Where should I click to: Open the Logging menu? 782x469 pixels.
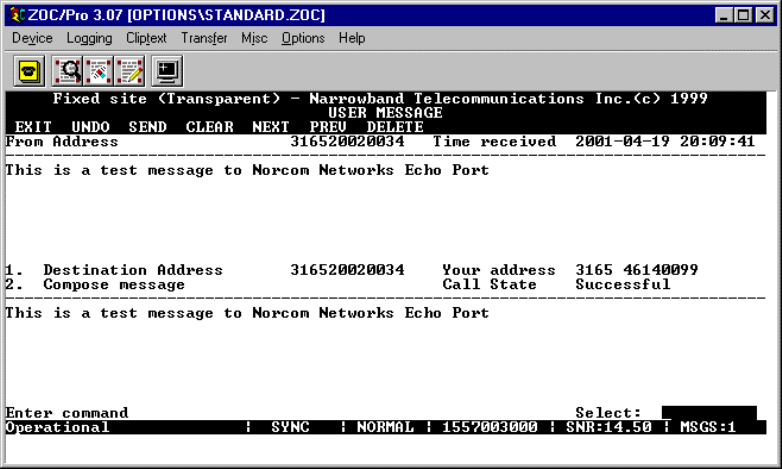point(89,38)
